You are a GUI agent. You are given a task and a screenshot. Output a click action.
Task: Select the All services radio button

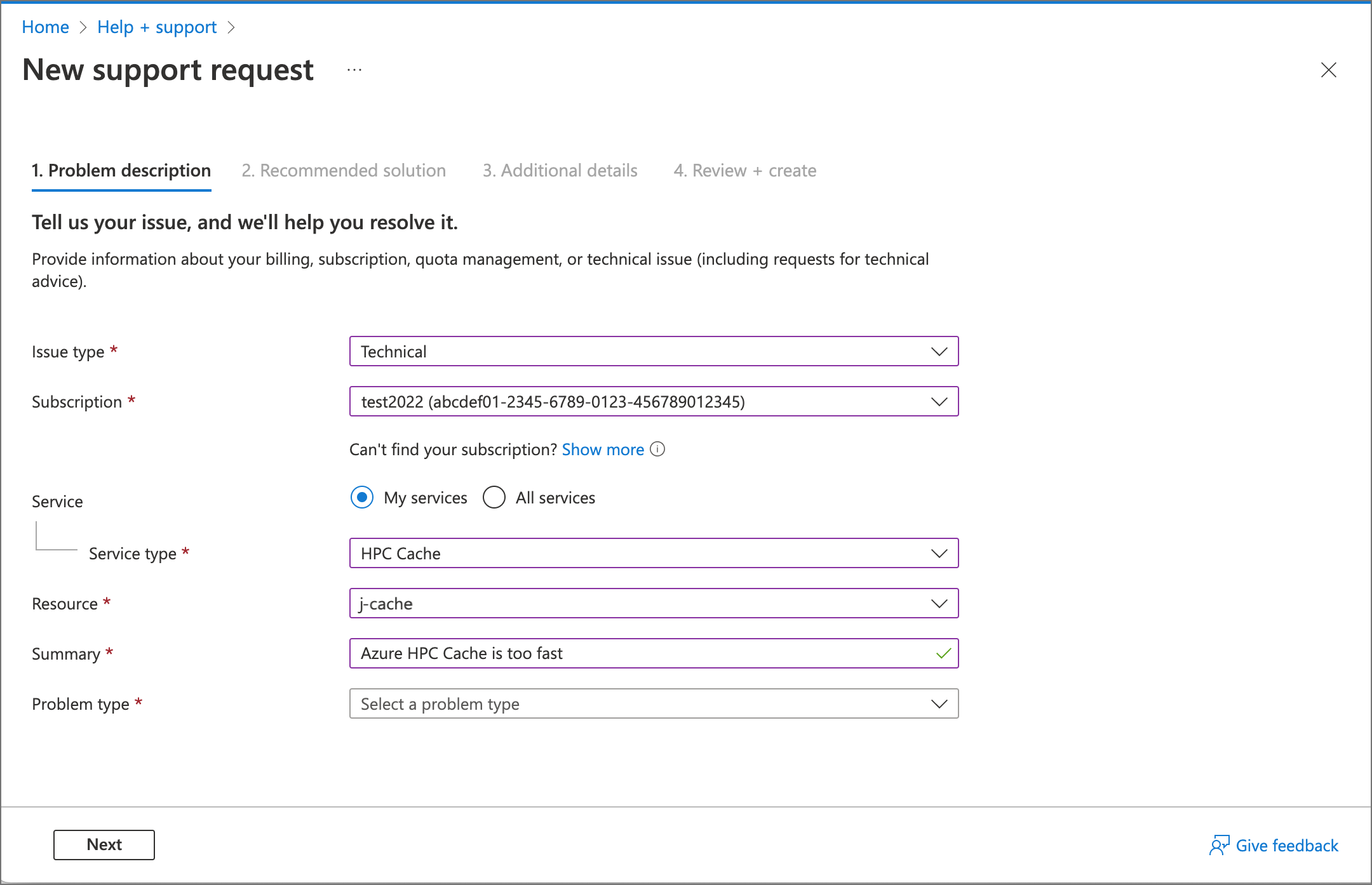[x=494, y=498]
